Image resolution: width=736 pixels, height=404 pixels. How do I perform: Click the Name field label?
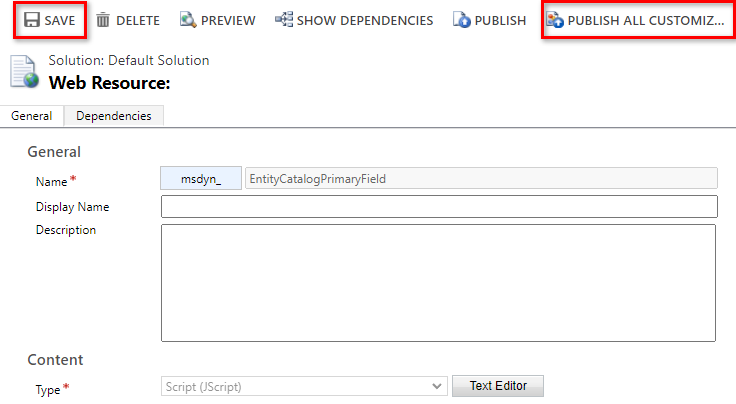[51, 182]
